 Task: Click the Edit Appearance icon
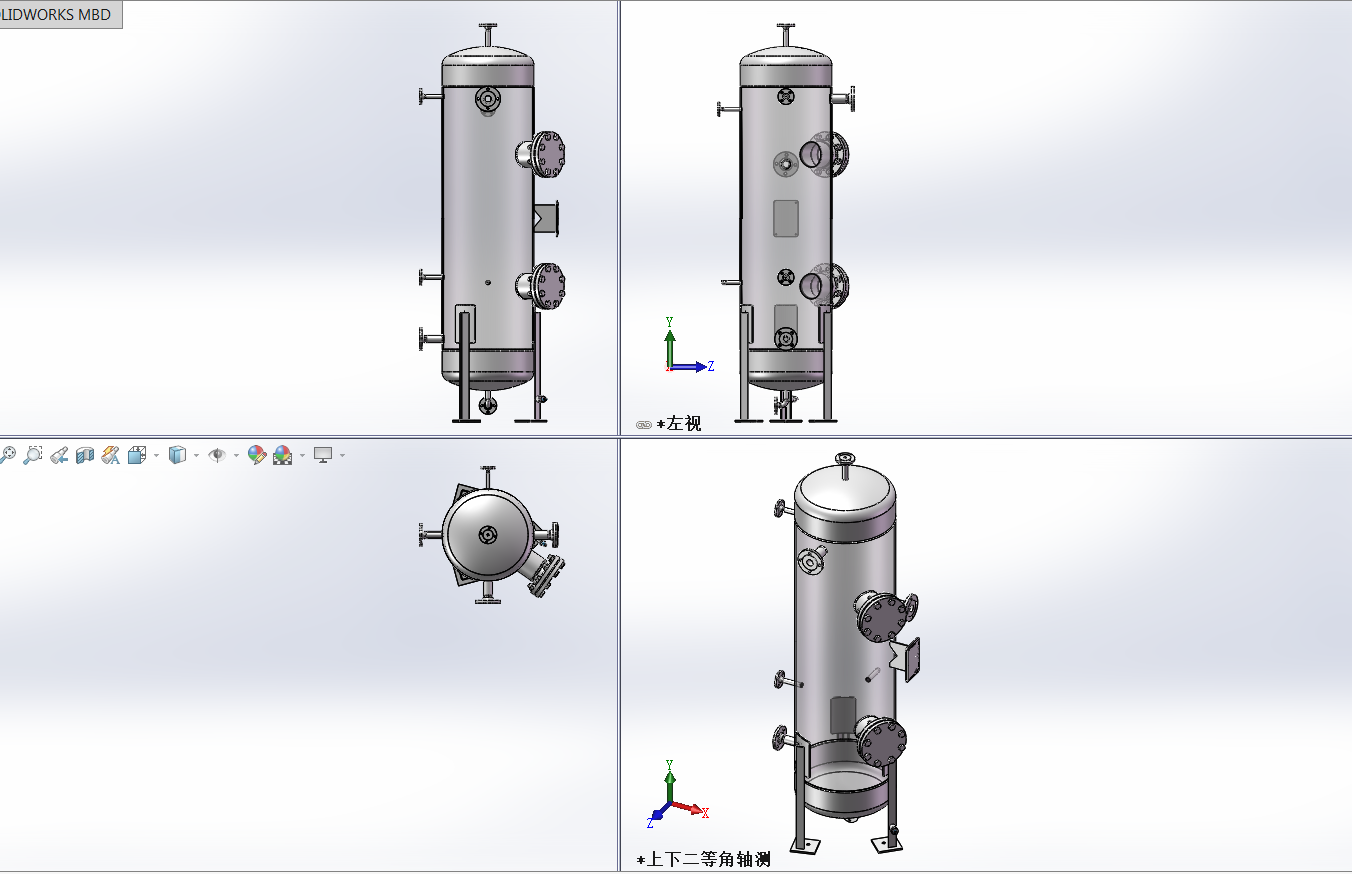257,455
